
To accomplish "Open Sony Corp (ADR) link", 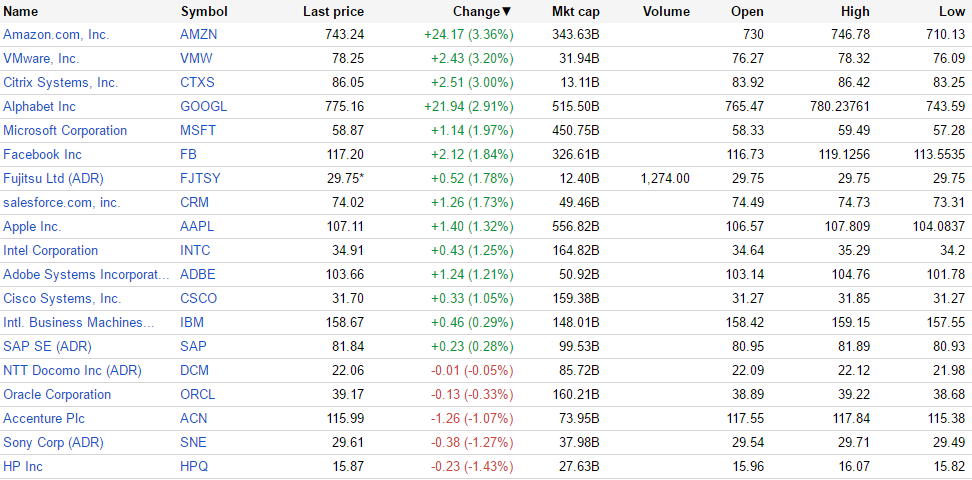I will (53, 442).
